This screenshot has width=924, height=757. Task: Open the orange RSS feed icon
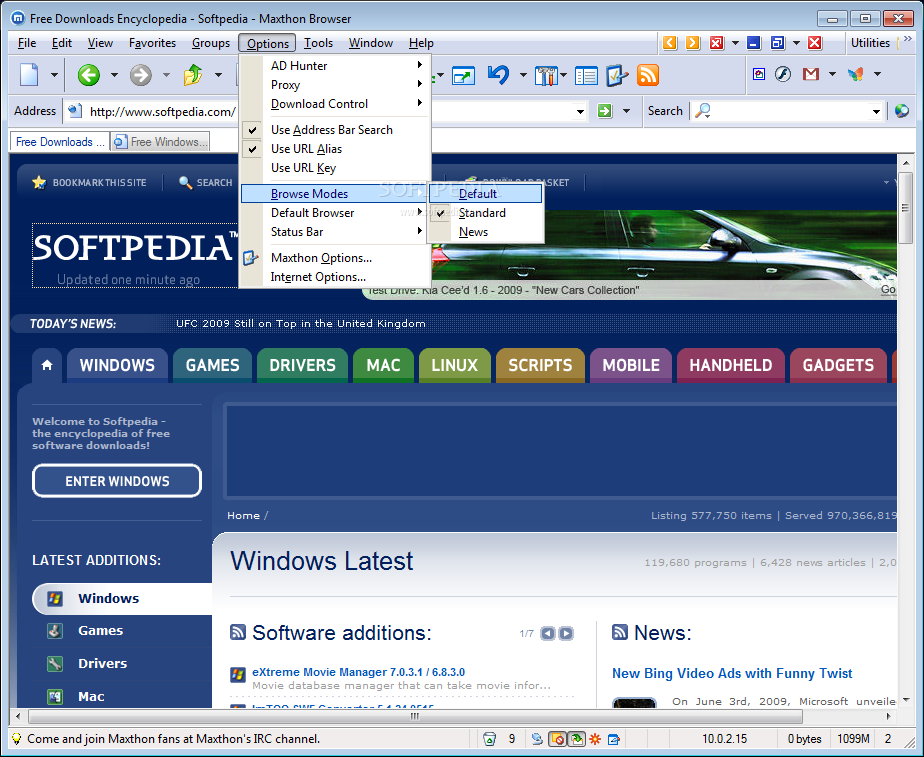pos(648,75)
